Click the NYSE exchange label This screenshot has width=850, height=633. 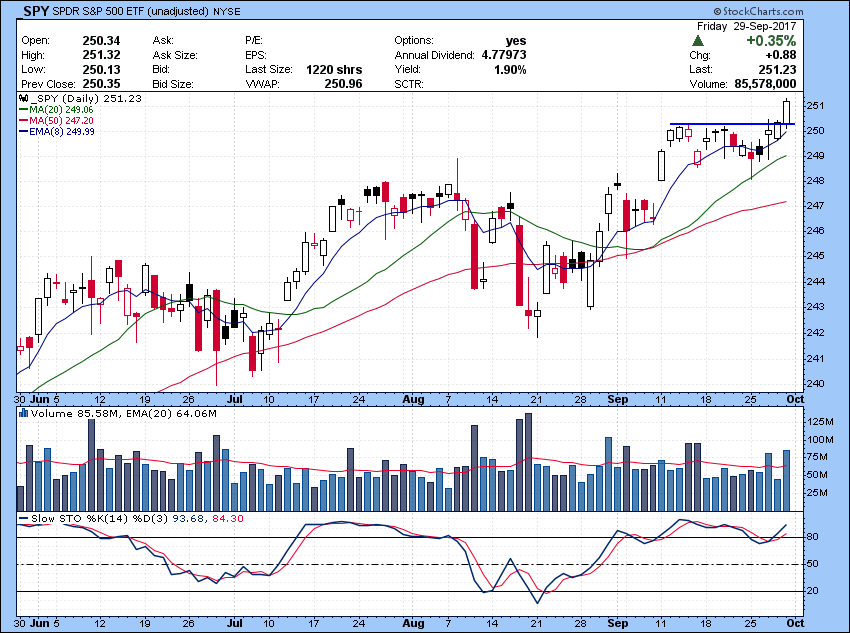click(x=227, y=11)
